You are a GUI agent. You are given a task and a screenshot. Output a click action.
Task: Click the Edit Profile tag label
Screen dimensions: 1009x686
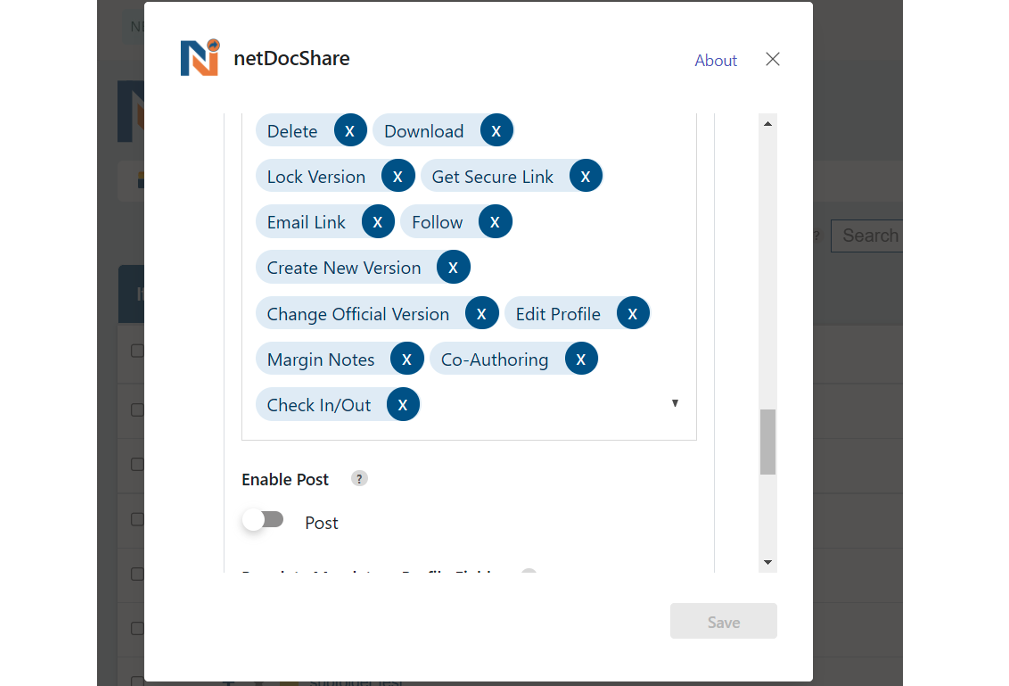coord(558,314)
